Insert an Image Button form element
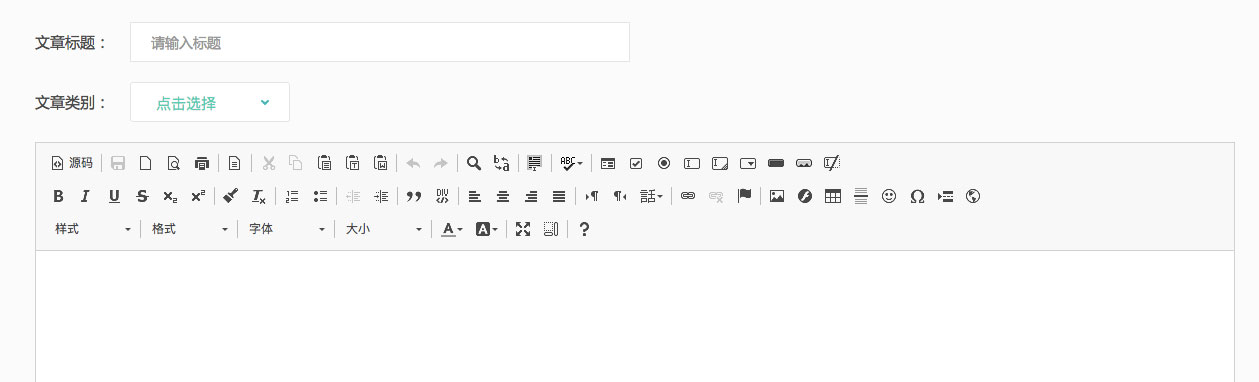 tap(803, 163)
